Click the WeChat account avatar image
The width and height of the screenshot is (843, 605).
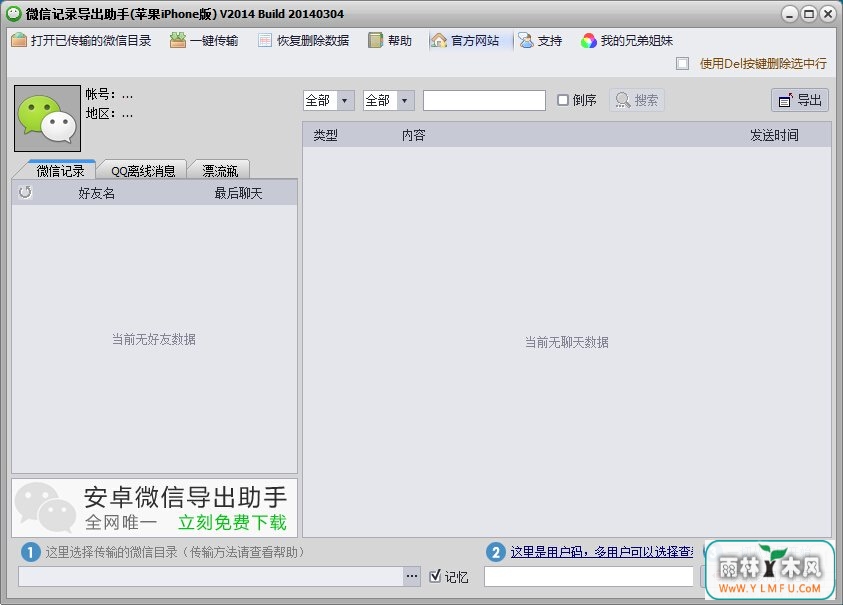click(47, 118)
